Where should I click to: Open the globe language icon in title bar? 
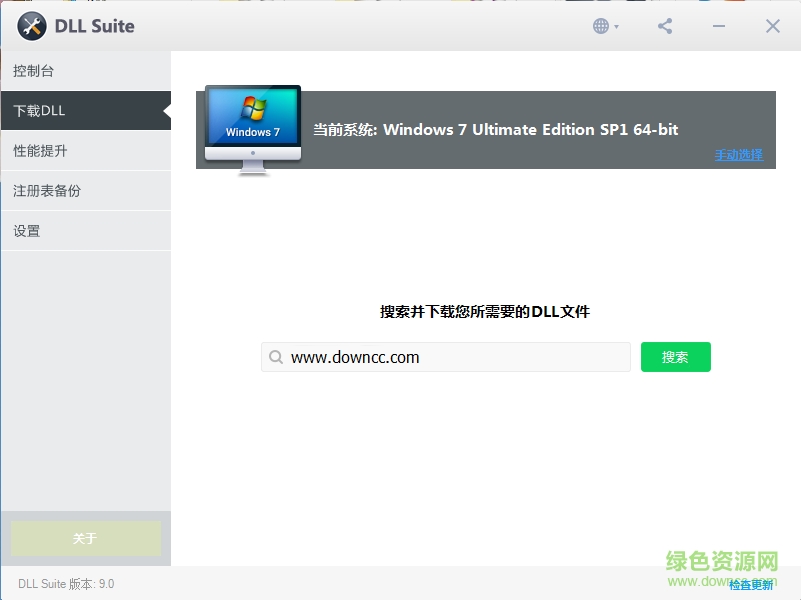[599, 25]
